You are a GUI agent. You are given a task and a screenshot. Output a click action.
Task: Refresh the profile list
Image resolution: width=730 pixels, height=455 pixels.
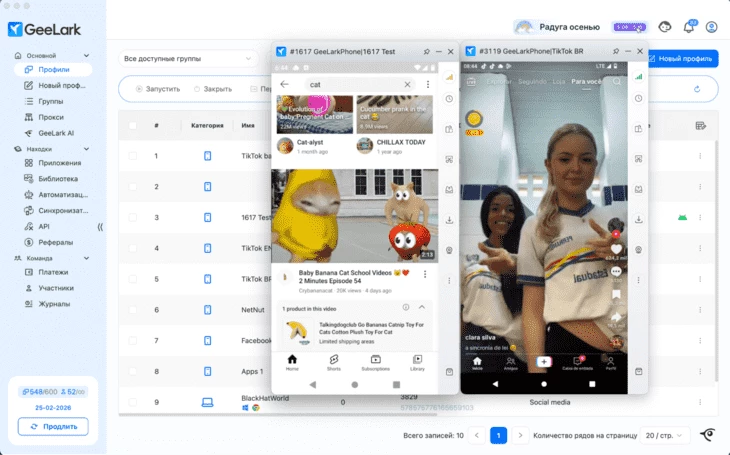(697, 89)
